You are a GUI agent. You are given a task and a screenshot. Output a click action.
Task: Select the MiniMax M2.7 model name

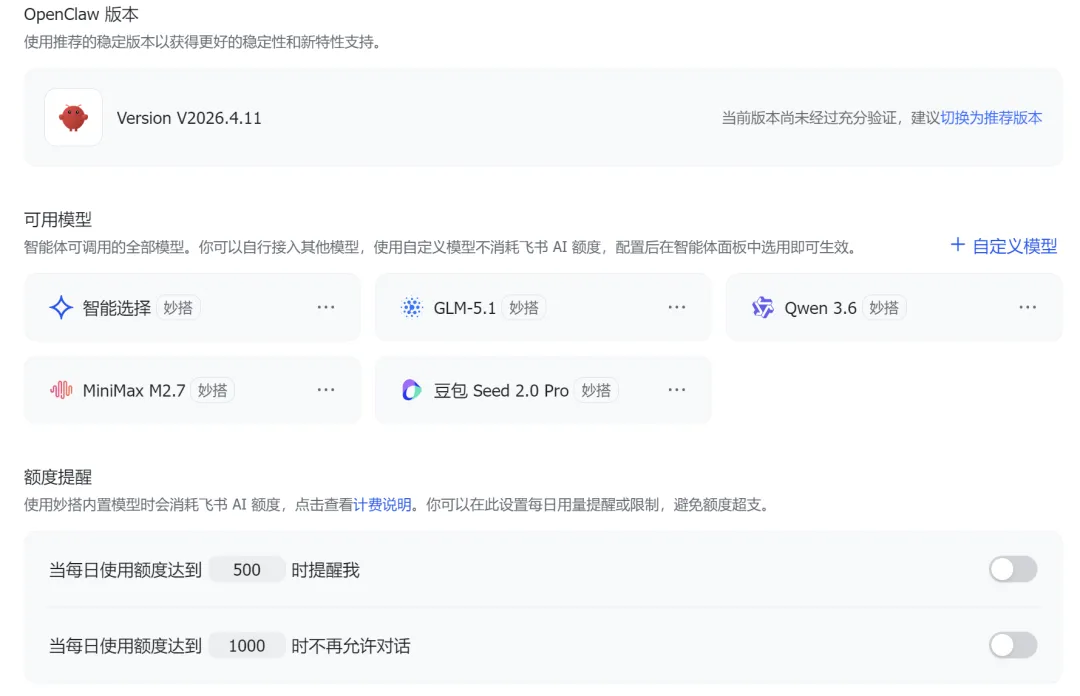[134, 391]
